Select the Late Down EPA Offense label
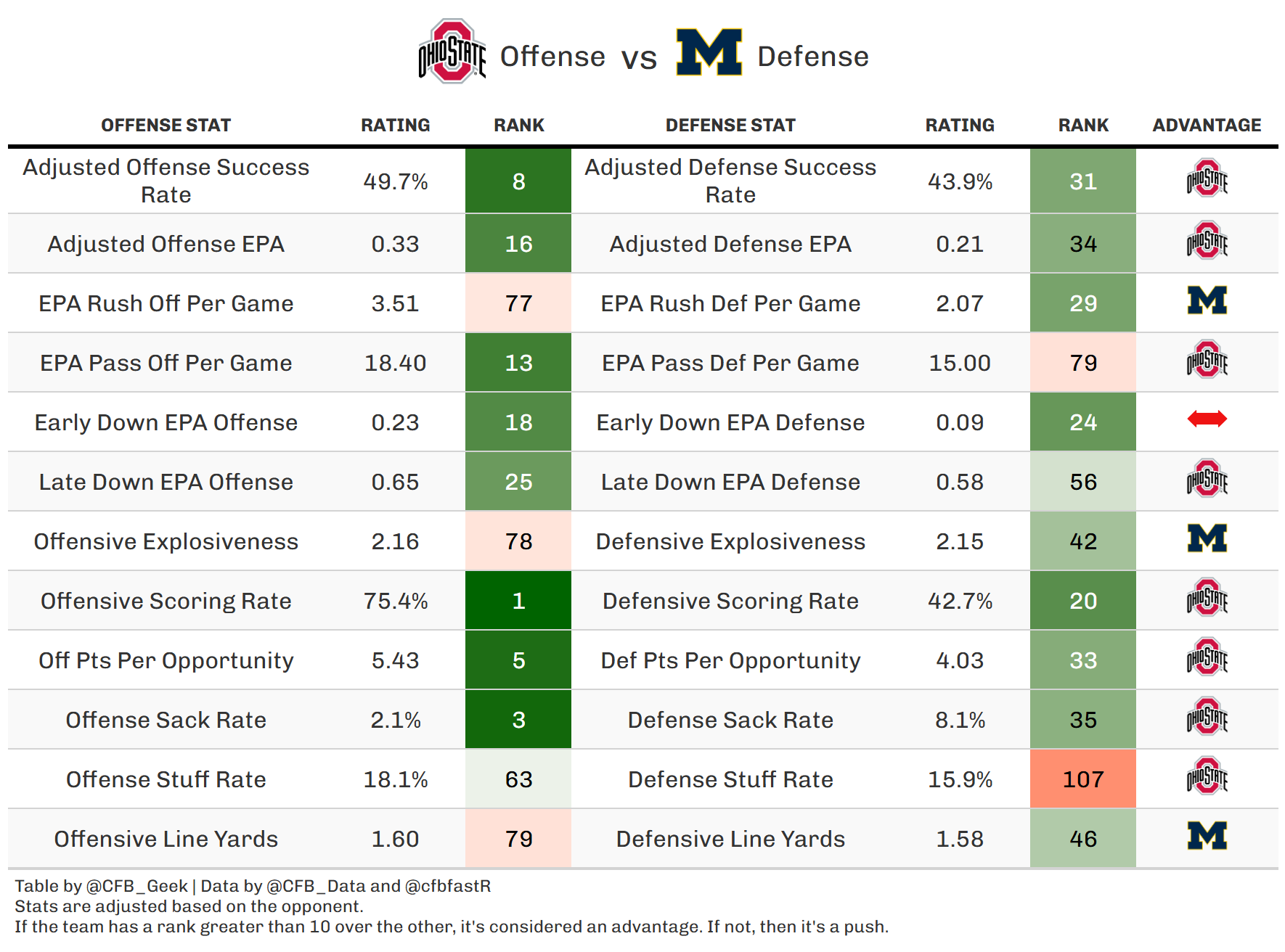The width and height of the screenshot is (1285, 952). [166, 482]
